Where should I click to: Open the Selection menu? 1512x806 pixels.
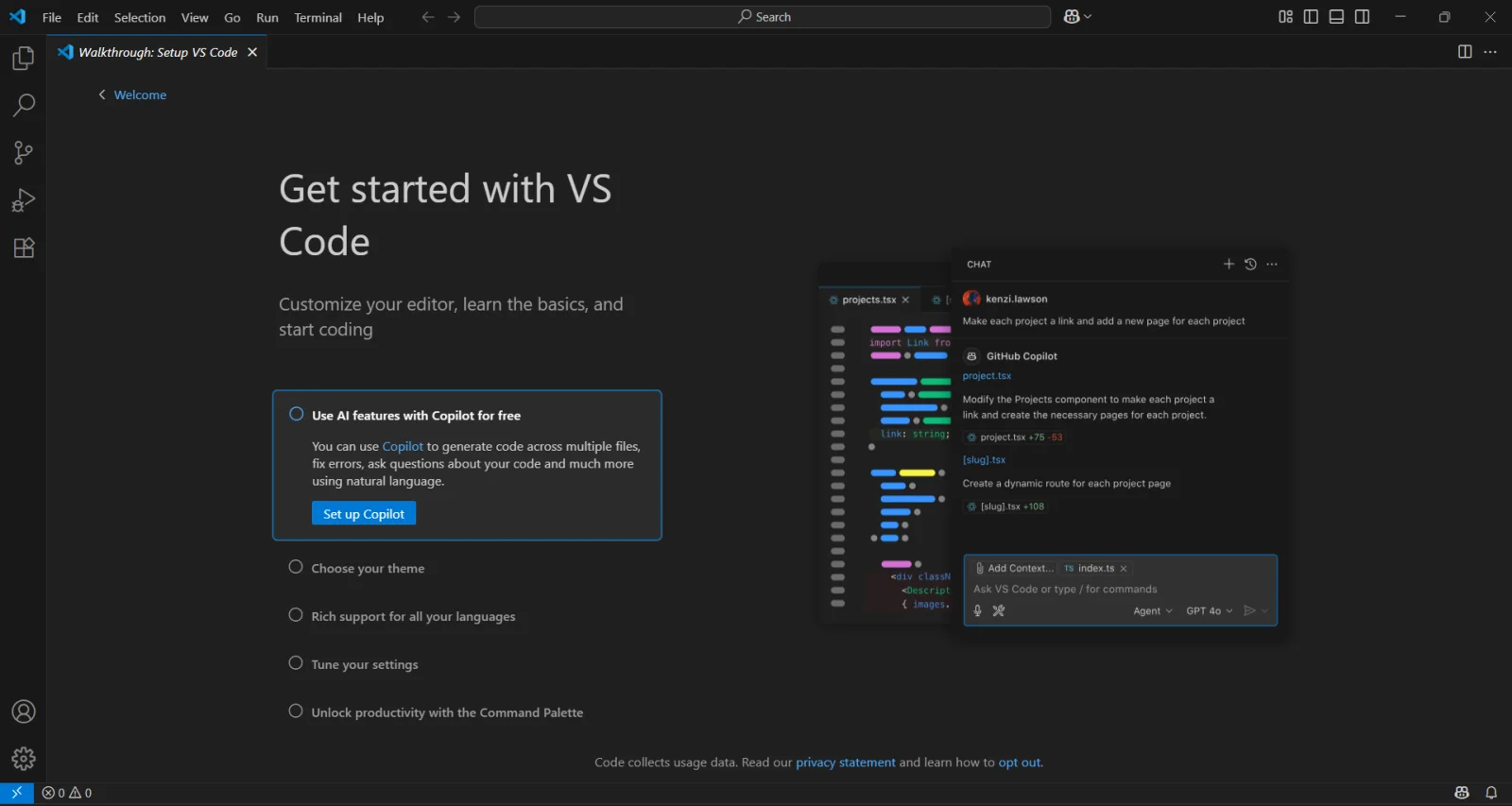point(140,17)
